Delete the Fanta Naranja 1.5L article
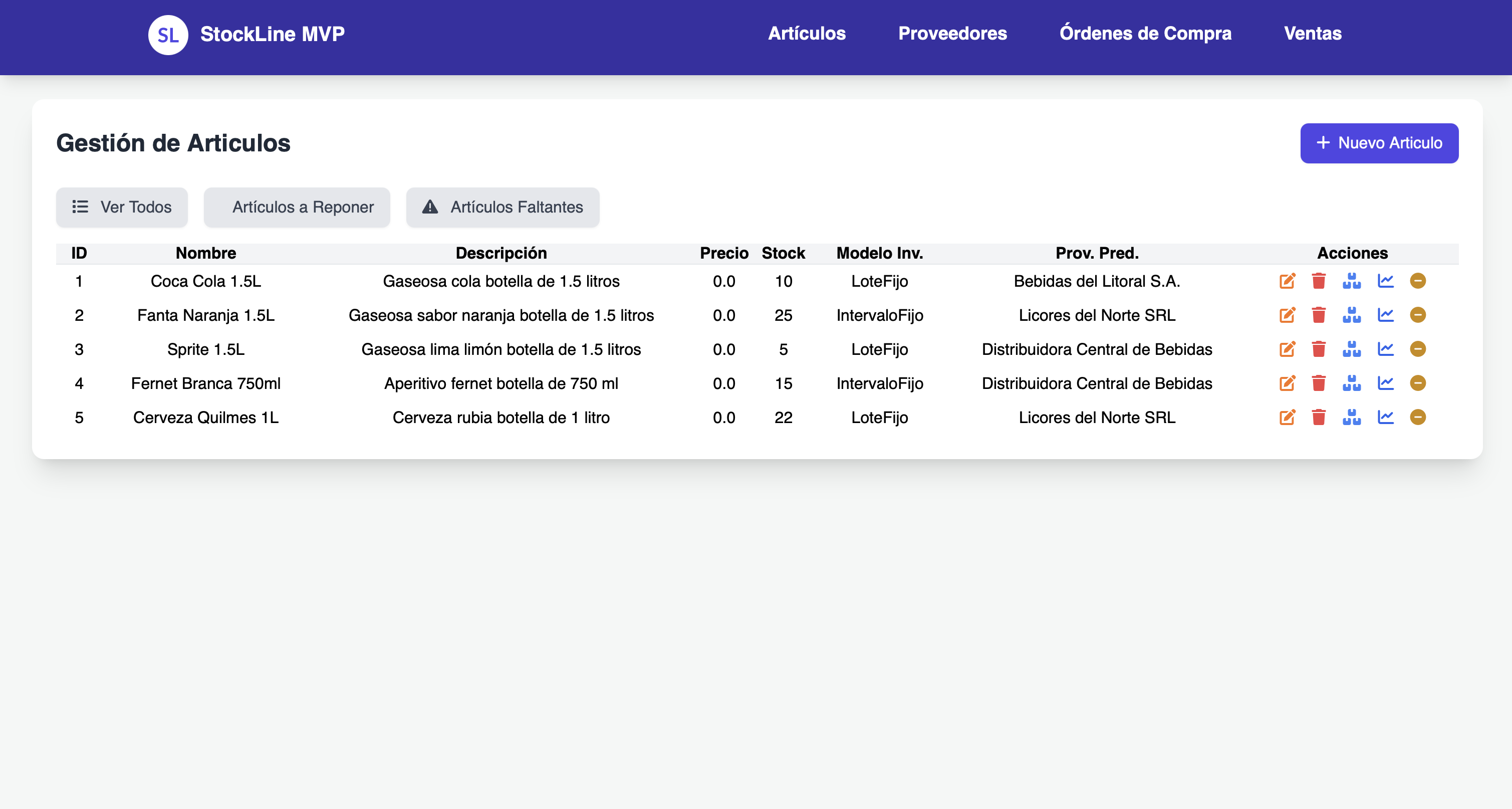1512x809 pixels. tap(1320, 315)
